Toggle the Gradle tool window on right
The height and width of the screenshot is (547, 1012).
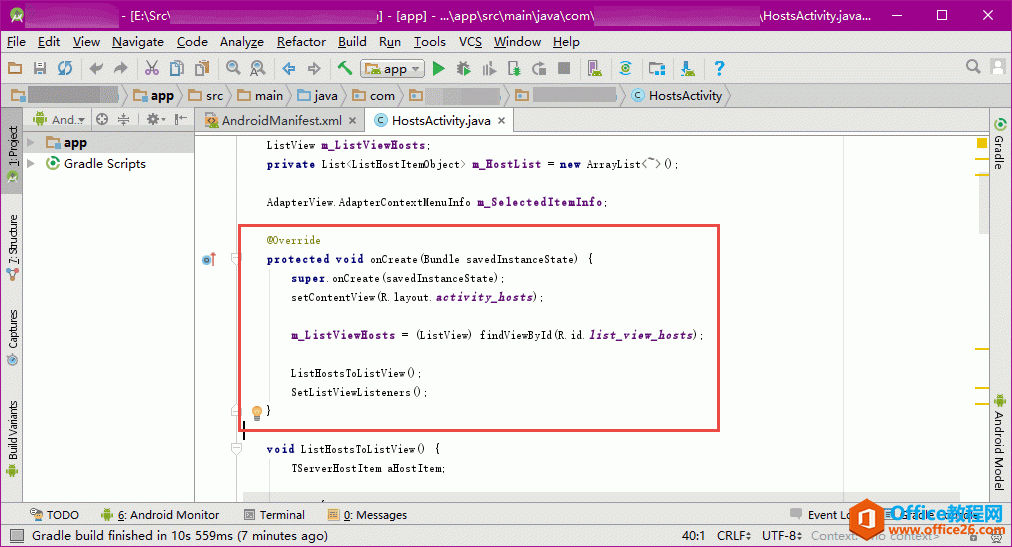[x=999, y=143]
